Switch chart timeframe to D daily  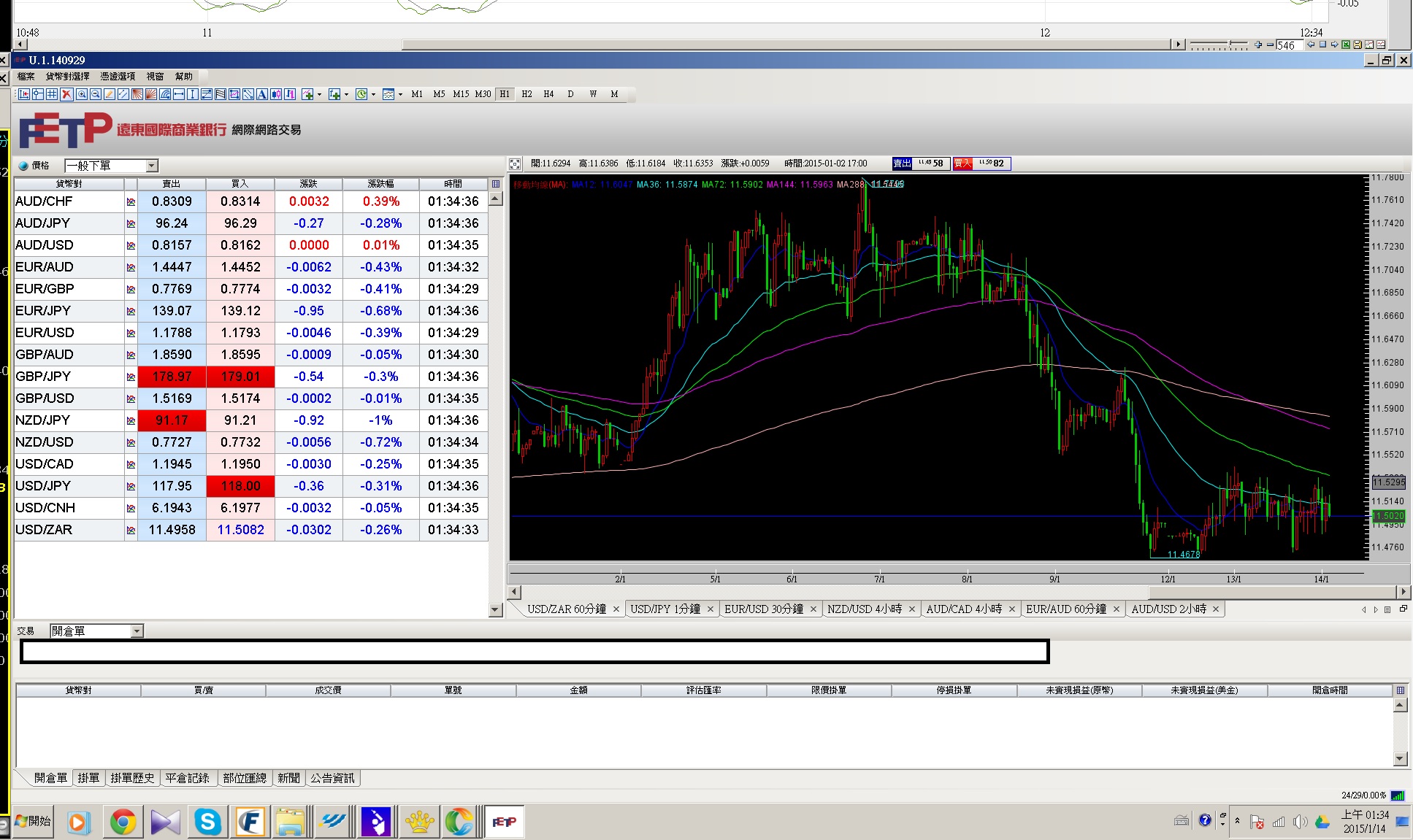[x=570, y=94]
